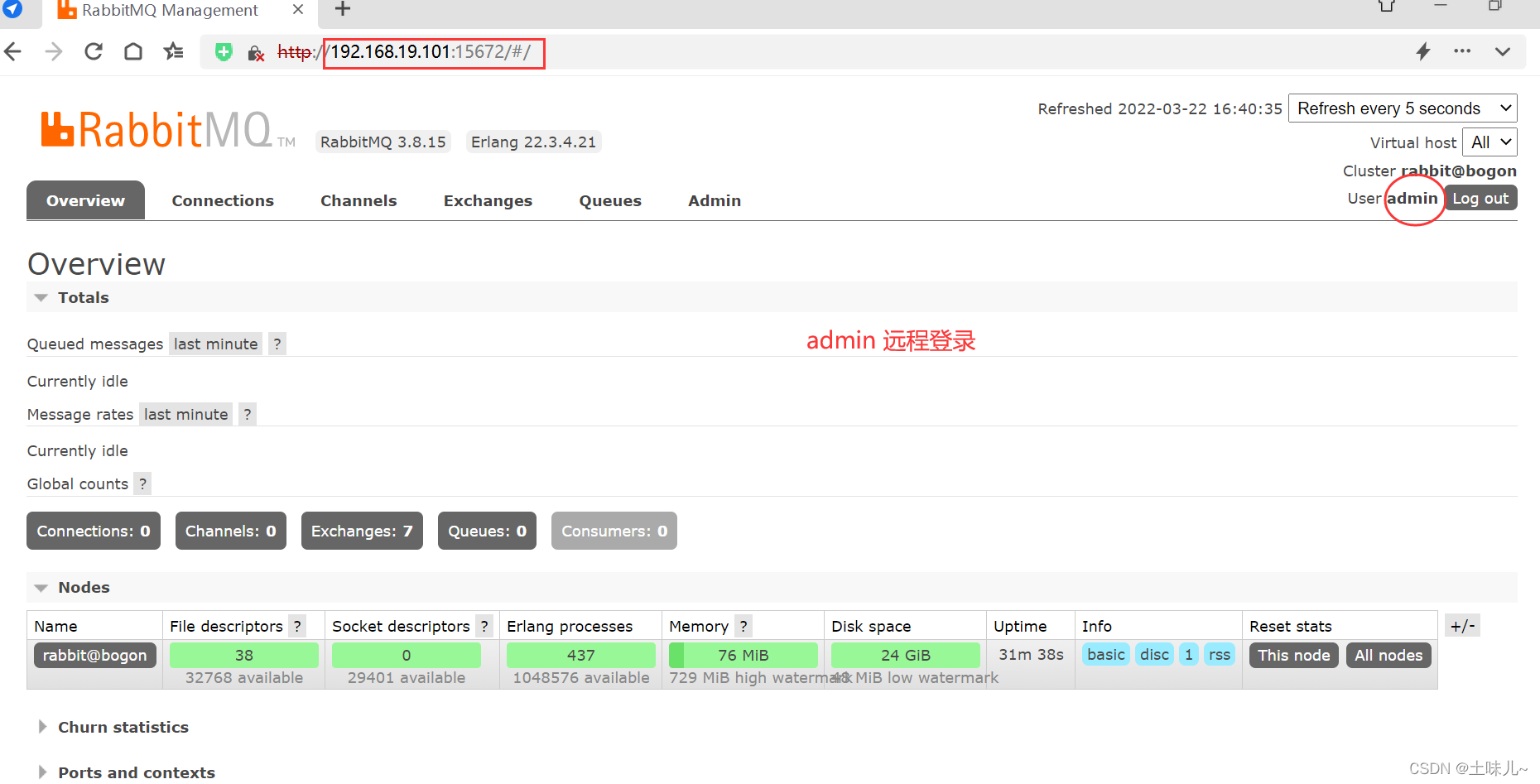
Task: Open help for Global counts
Action: pos(142,483)
